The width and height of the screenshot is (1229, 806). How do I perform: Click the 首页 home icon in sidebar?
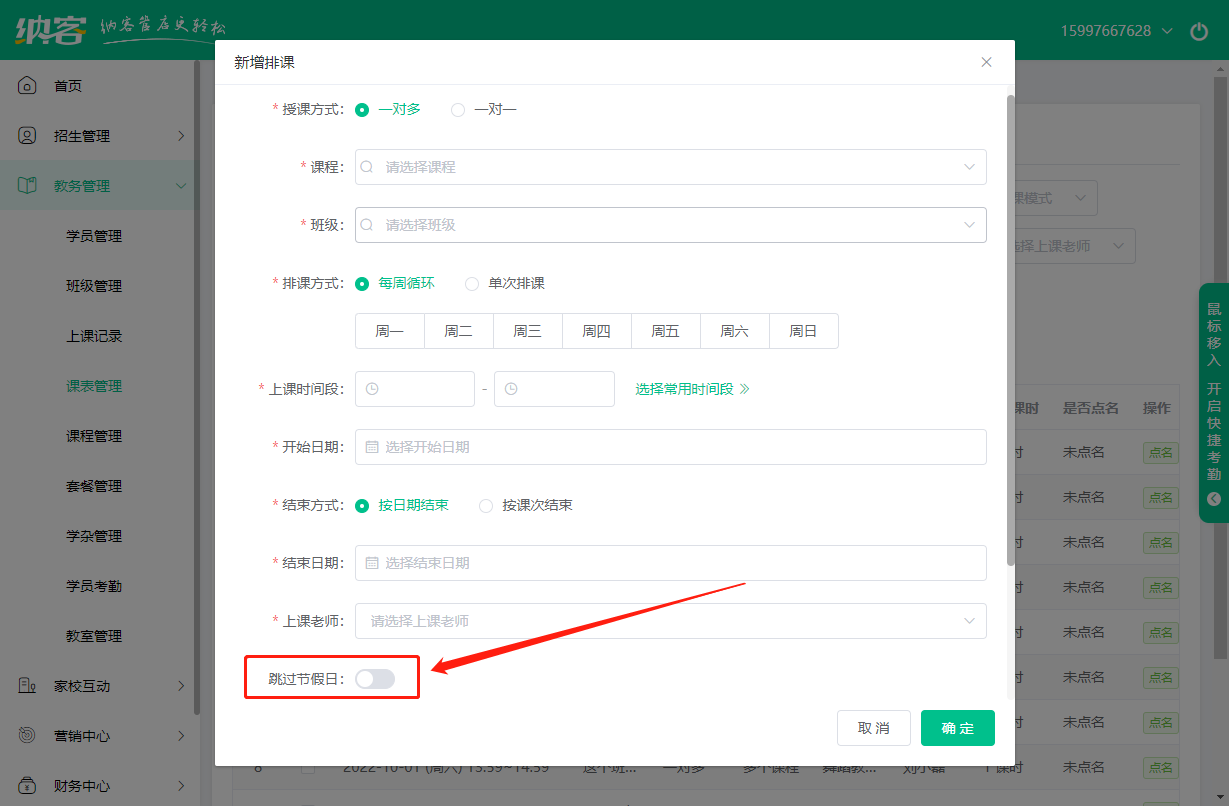[x=28, y=86]
